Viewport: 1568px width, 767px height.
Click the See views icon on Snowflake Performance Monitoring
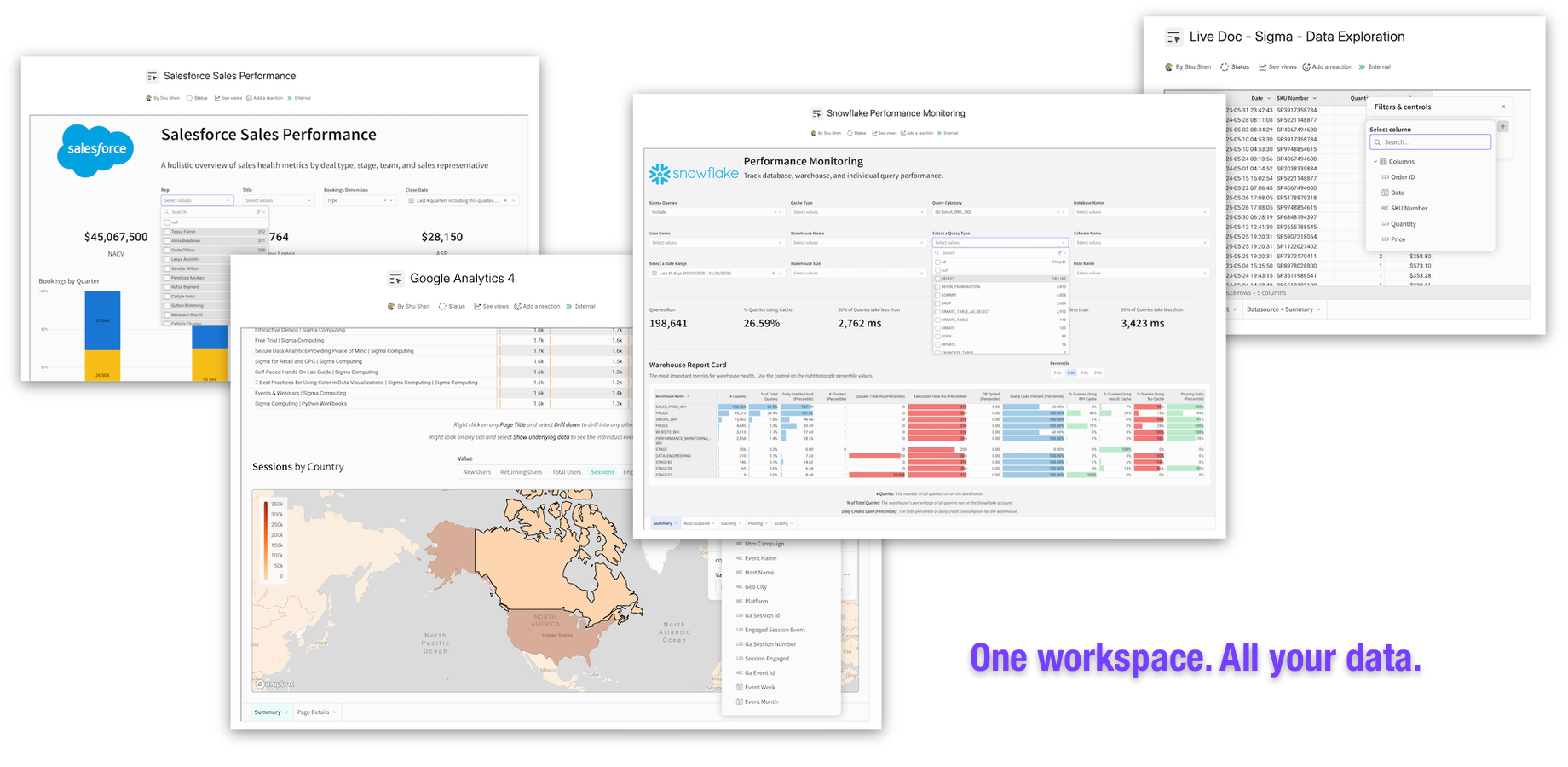click(875, 133)
